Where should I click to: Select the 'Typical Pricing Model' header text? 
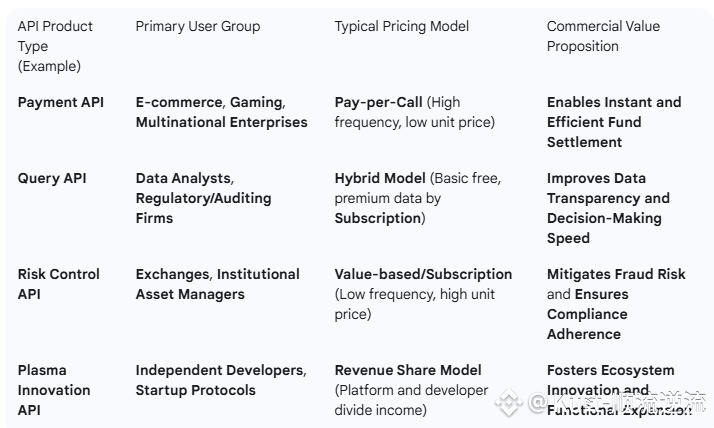click(x=402, y=26)
